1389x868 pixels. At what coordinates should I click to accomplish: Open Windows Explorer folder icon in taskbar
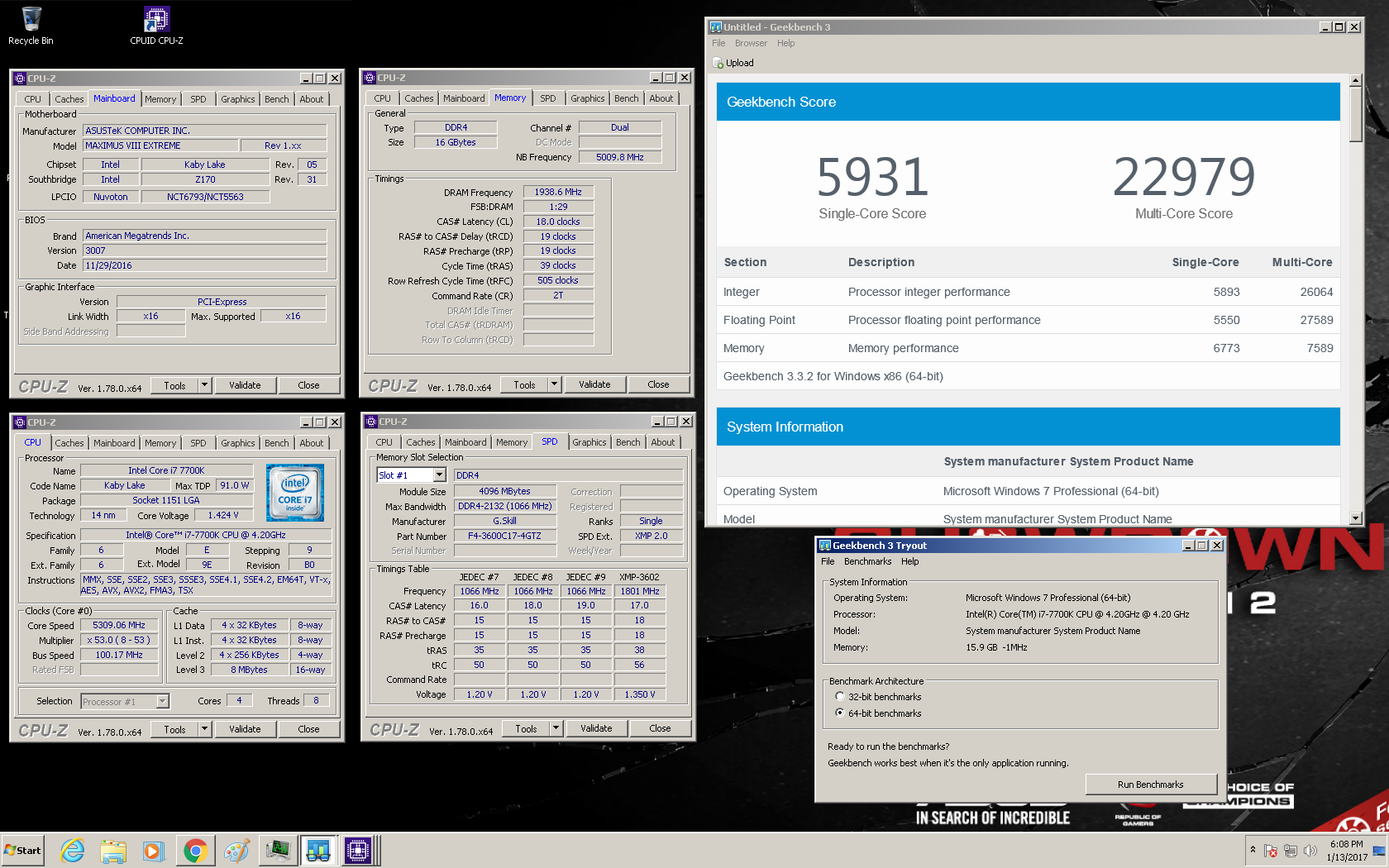pyautogui.click(x=113, y=851)
